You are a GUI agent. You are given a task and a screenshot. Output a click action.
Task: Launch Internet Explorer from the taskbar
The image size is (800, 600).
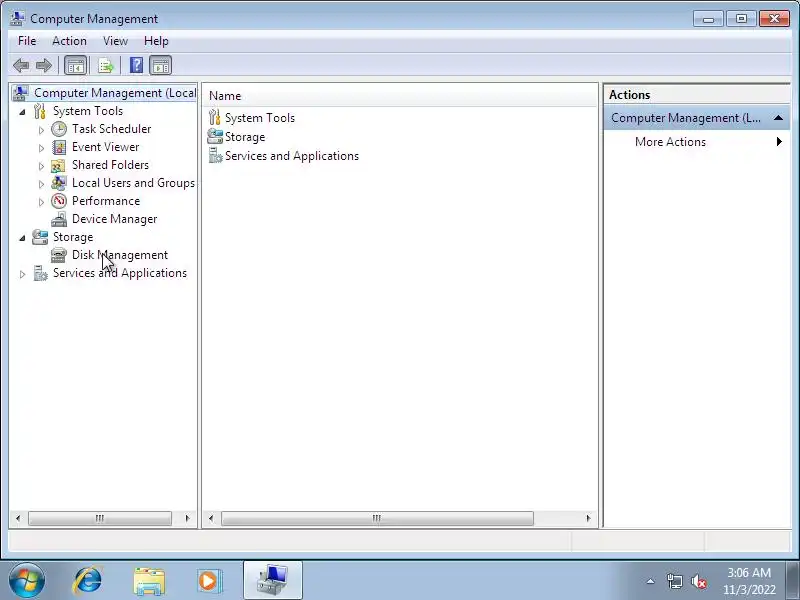point(88,581)
